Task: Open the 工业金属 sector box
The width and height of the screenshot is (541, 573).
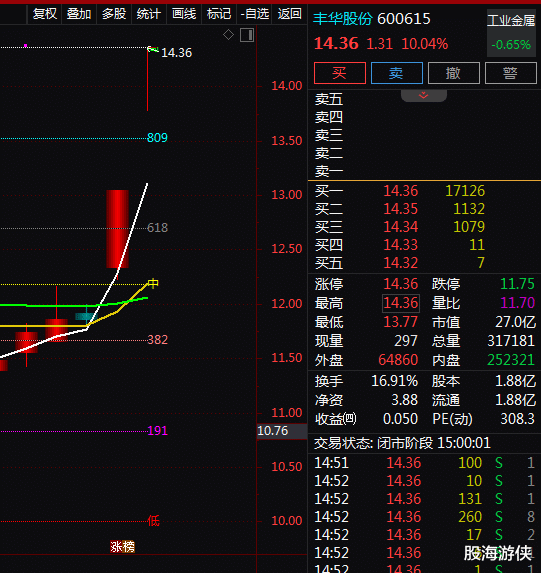Action: (511, 33)
